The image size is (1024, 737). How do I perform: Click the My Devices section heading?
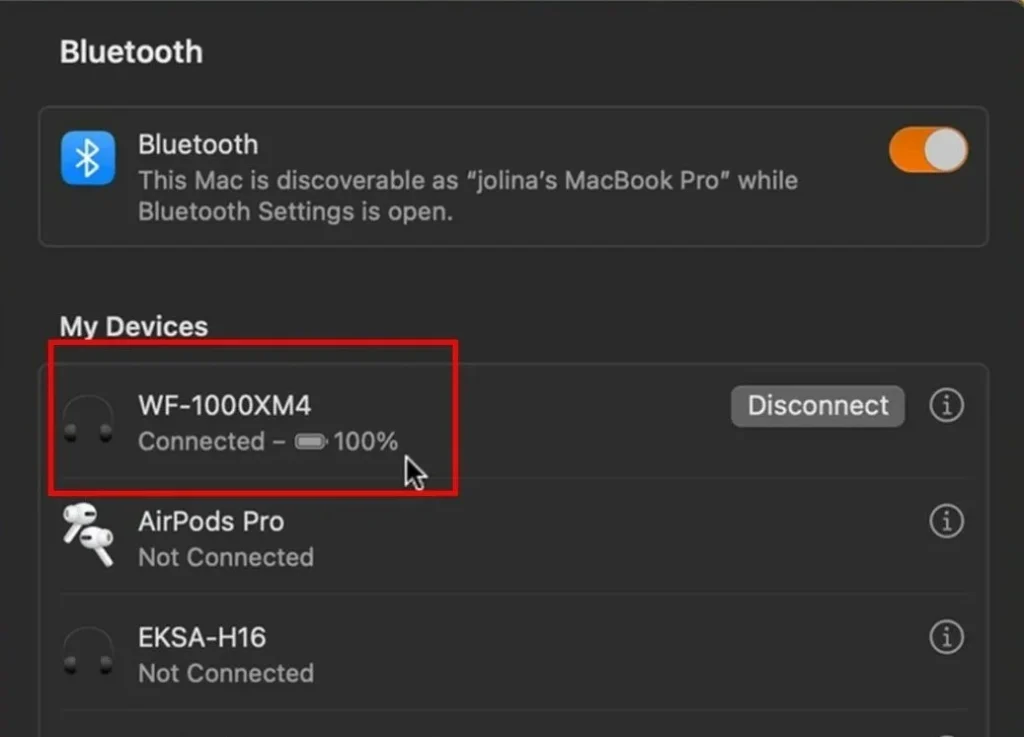134,327
